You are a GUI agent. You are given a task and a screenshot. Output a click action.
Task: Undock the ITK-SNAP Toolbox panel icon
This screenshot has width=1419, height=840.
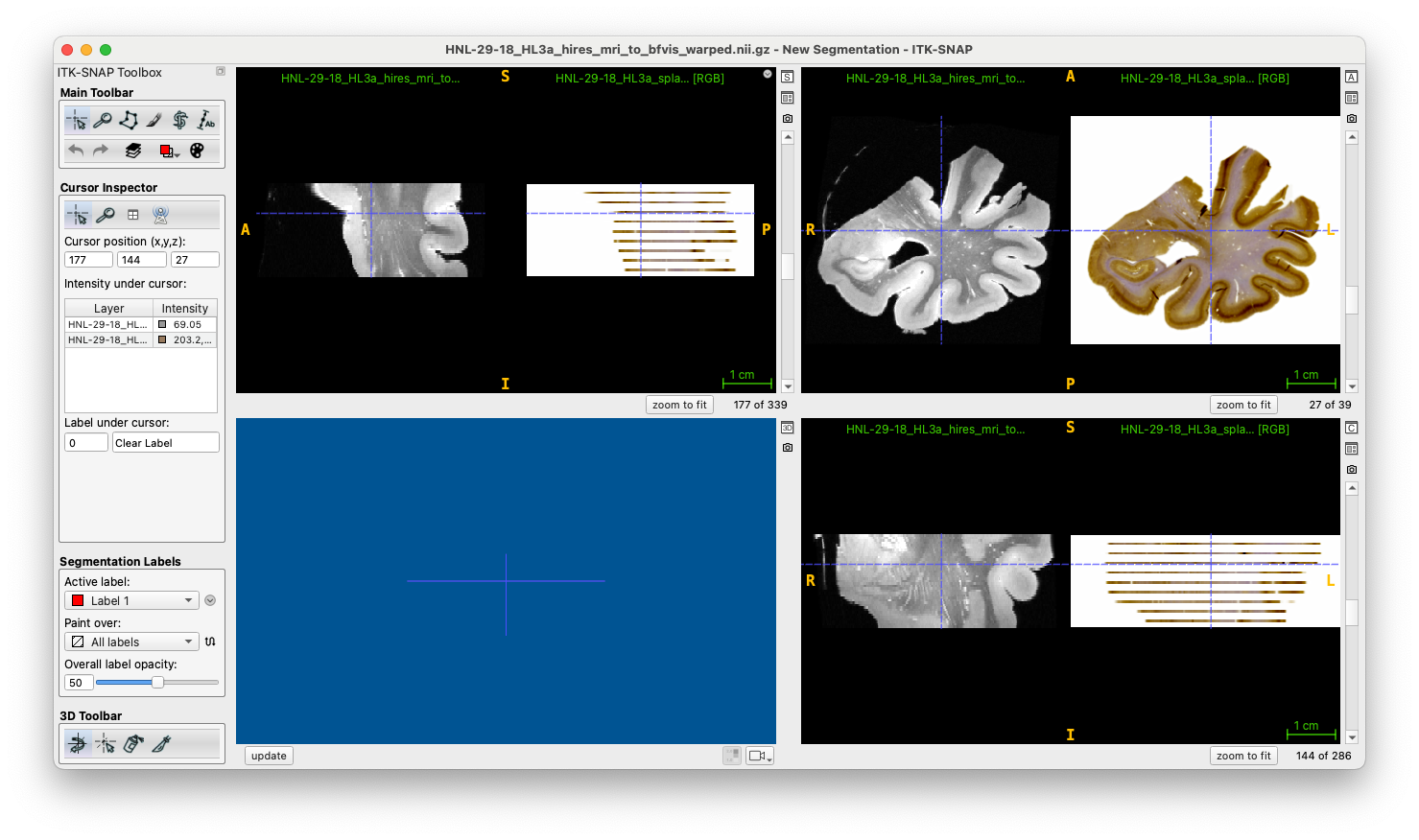[221, 71]
